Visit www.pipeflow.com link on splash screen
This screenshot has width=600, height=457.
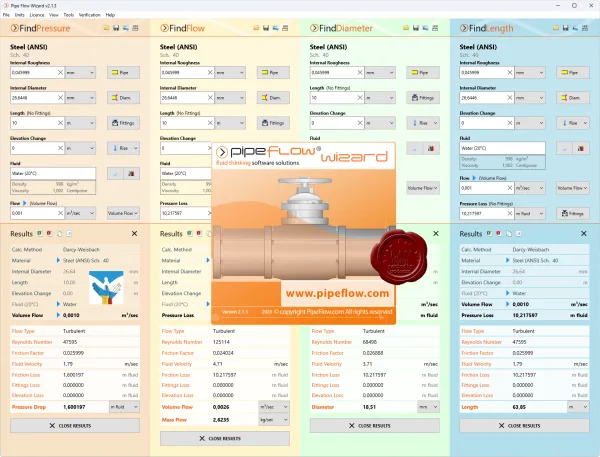point(338,294)
